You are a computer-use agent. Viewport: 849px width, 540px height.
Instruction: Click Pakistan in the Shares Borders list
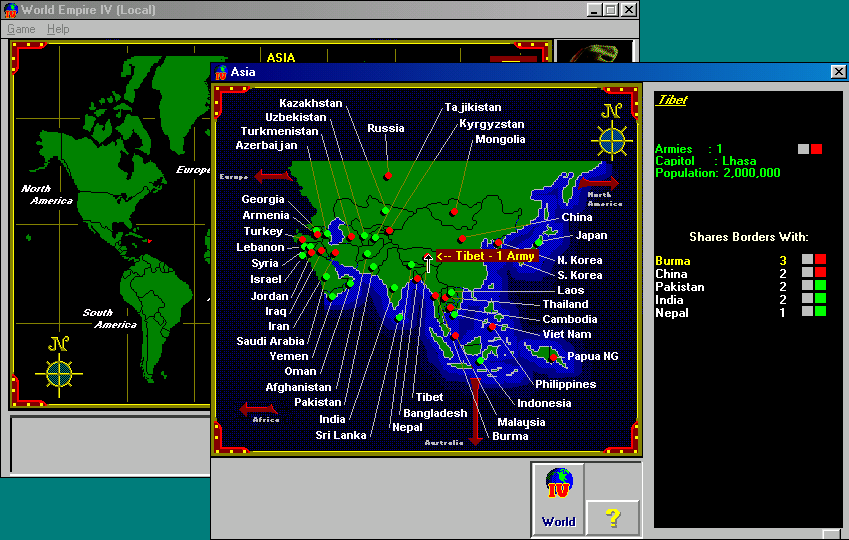pyautogui.click(x=680, y=287)
